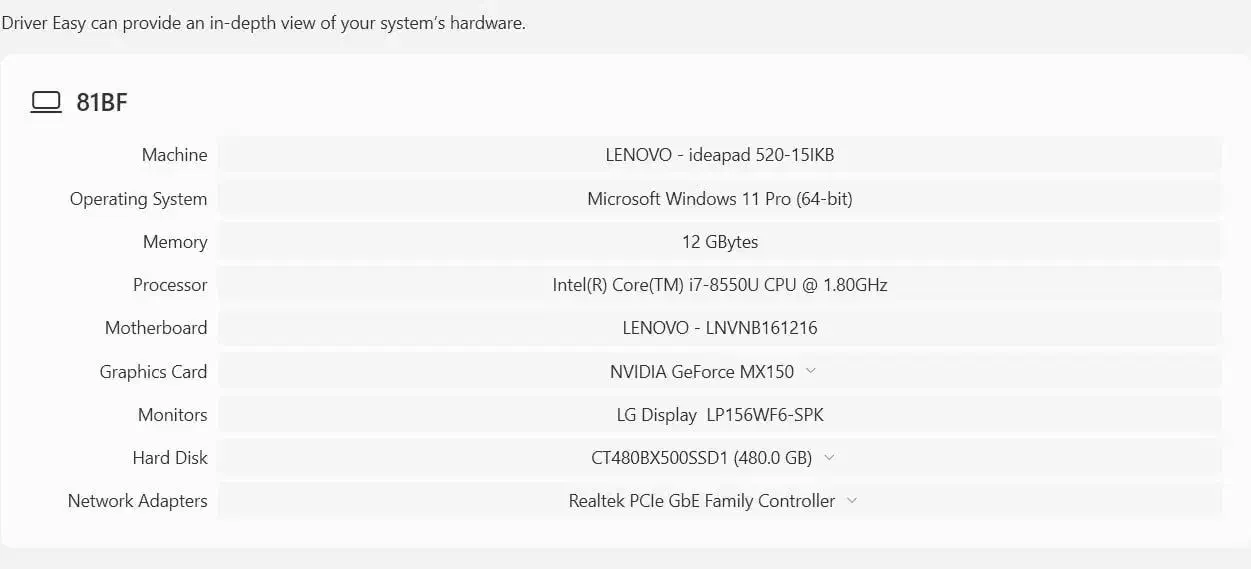
Task: Click the 81BF model heading
Action: click(102, 102)
